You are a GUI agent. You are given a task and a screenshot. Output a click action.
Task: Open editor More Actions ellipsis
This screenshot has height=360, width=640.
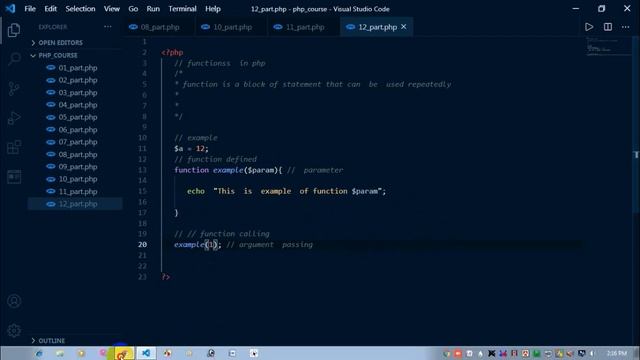click(625, 27)
